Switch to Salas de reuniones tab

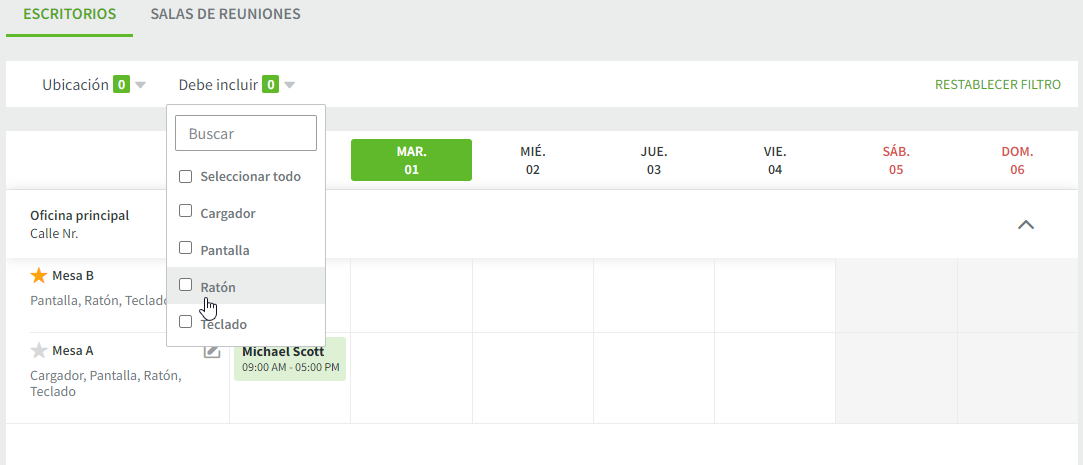pyautogui.click(x=225, y=15)
